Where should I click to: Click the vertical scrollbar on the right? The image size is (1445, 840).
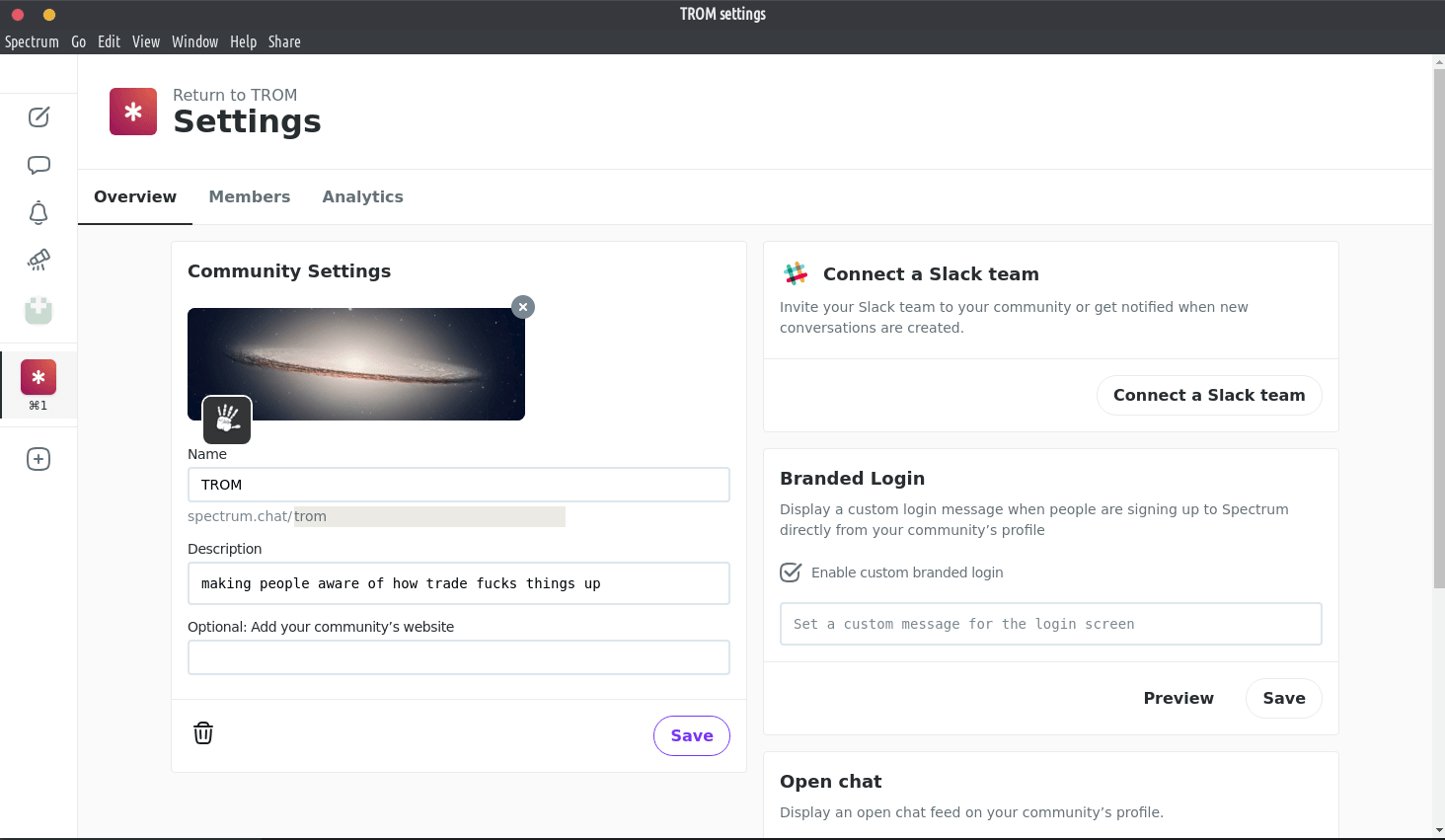tap(1438, 326)
